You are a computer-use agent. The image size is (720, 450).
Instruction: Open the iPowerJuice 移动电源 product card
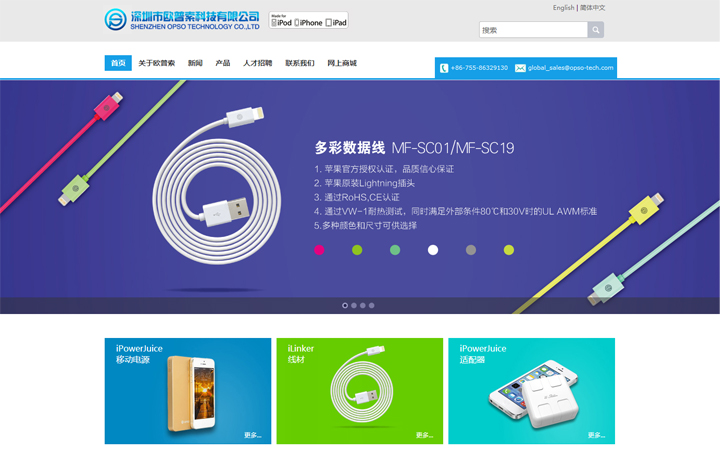pos(188,391)
